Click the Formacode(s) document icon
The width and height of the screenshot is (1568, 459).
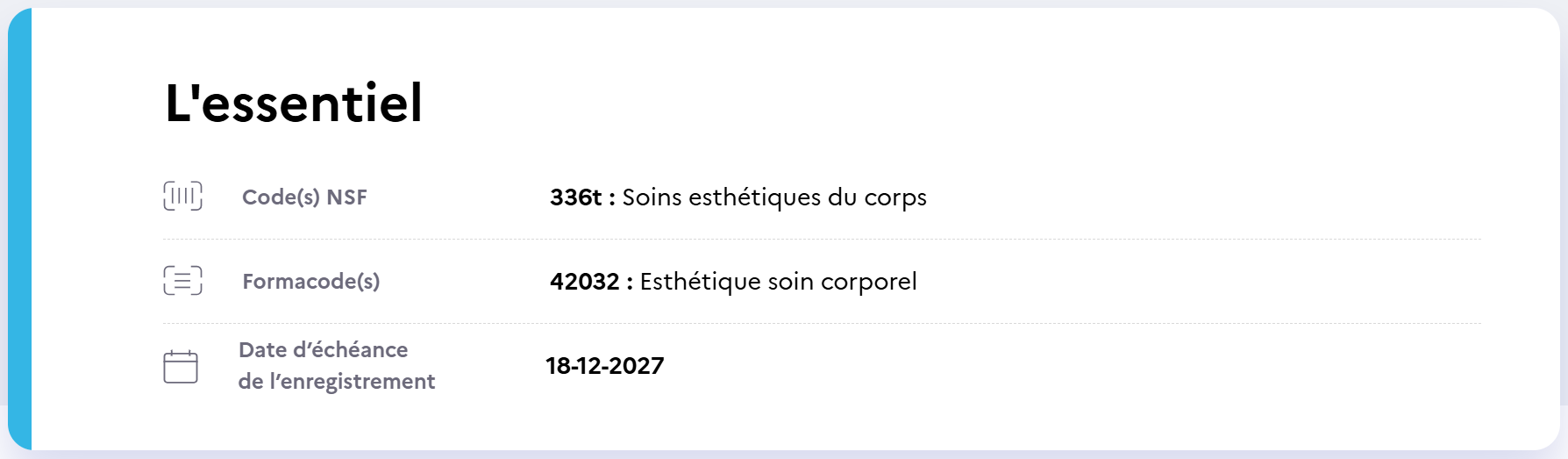pyautogui.click(x=182, y=281)
